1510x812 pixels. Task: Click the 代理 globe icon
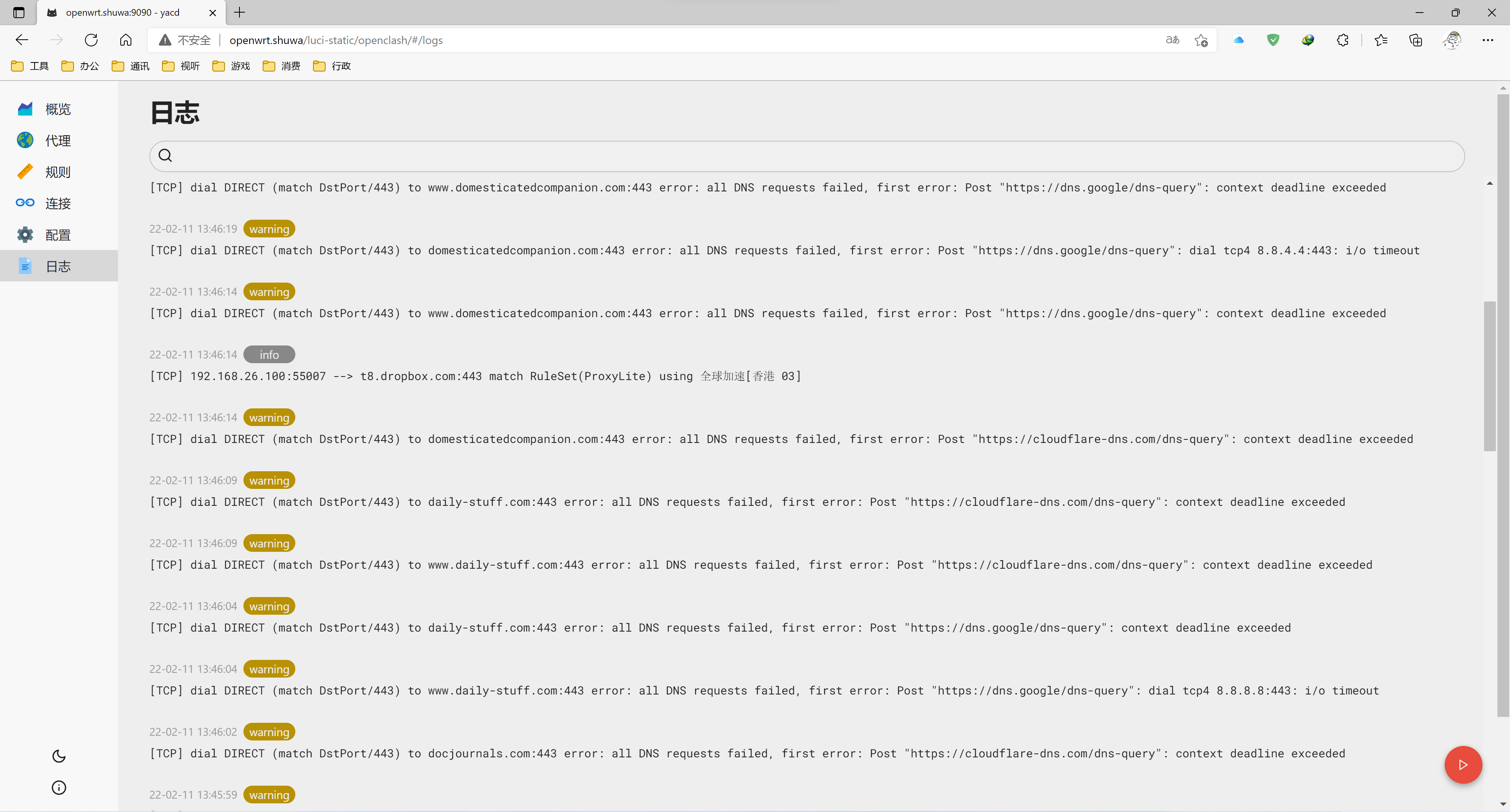pyautogui.click(x=25, y=140)
